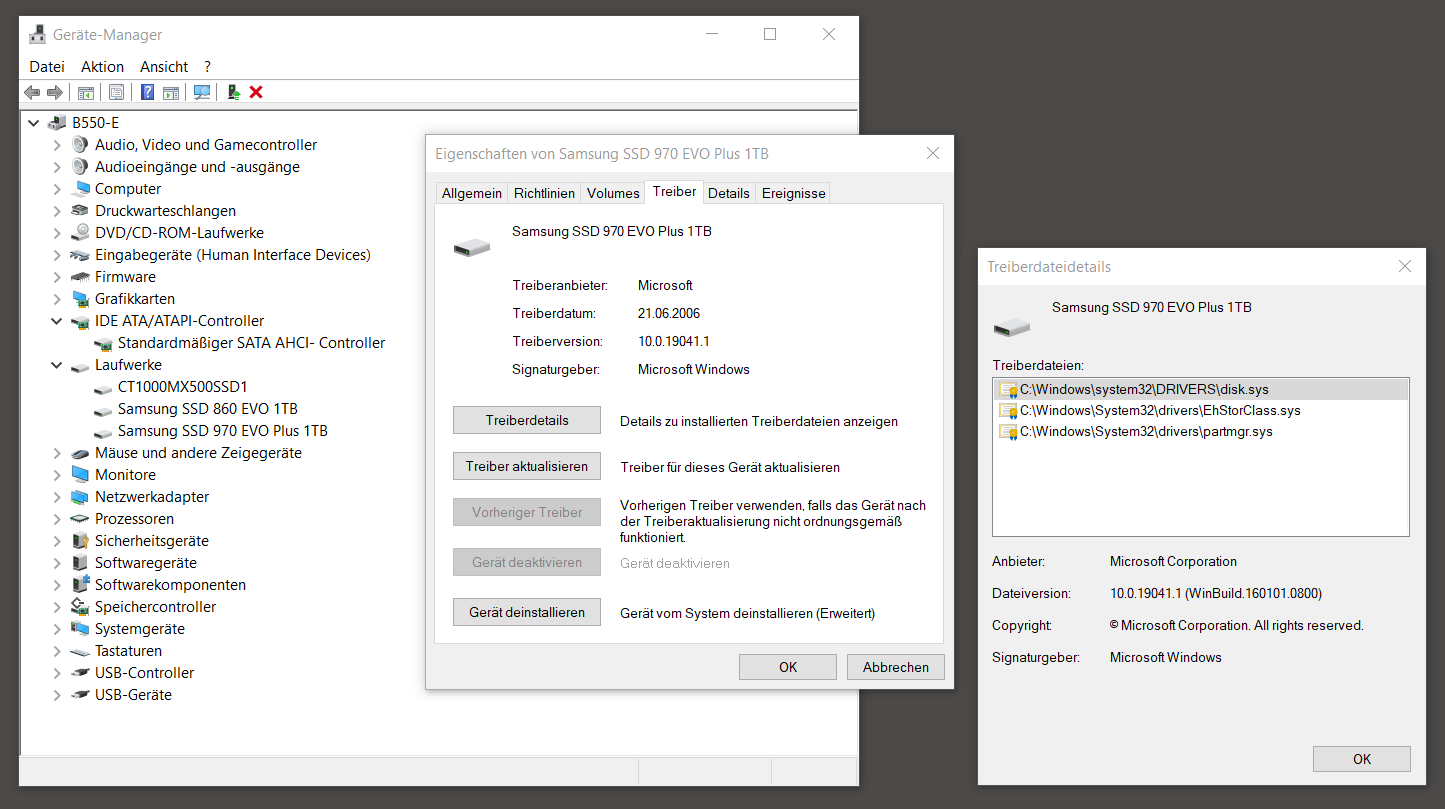Toggle the action pane toolbar icon
This screenshot has height=809, width=1445.
[x=171, y=92]
